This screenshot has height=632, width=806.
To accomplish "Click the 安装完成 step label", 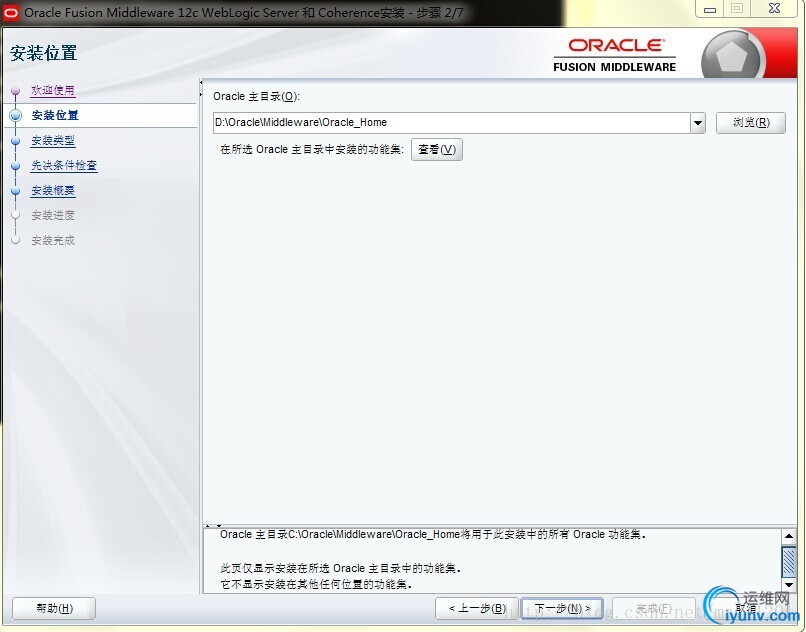I will click(x=53, y=240).
